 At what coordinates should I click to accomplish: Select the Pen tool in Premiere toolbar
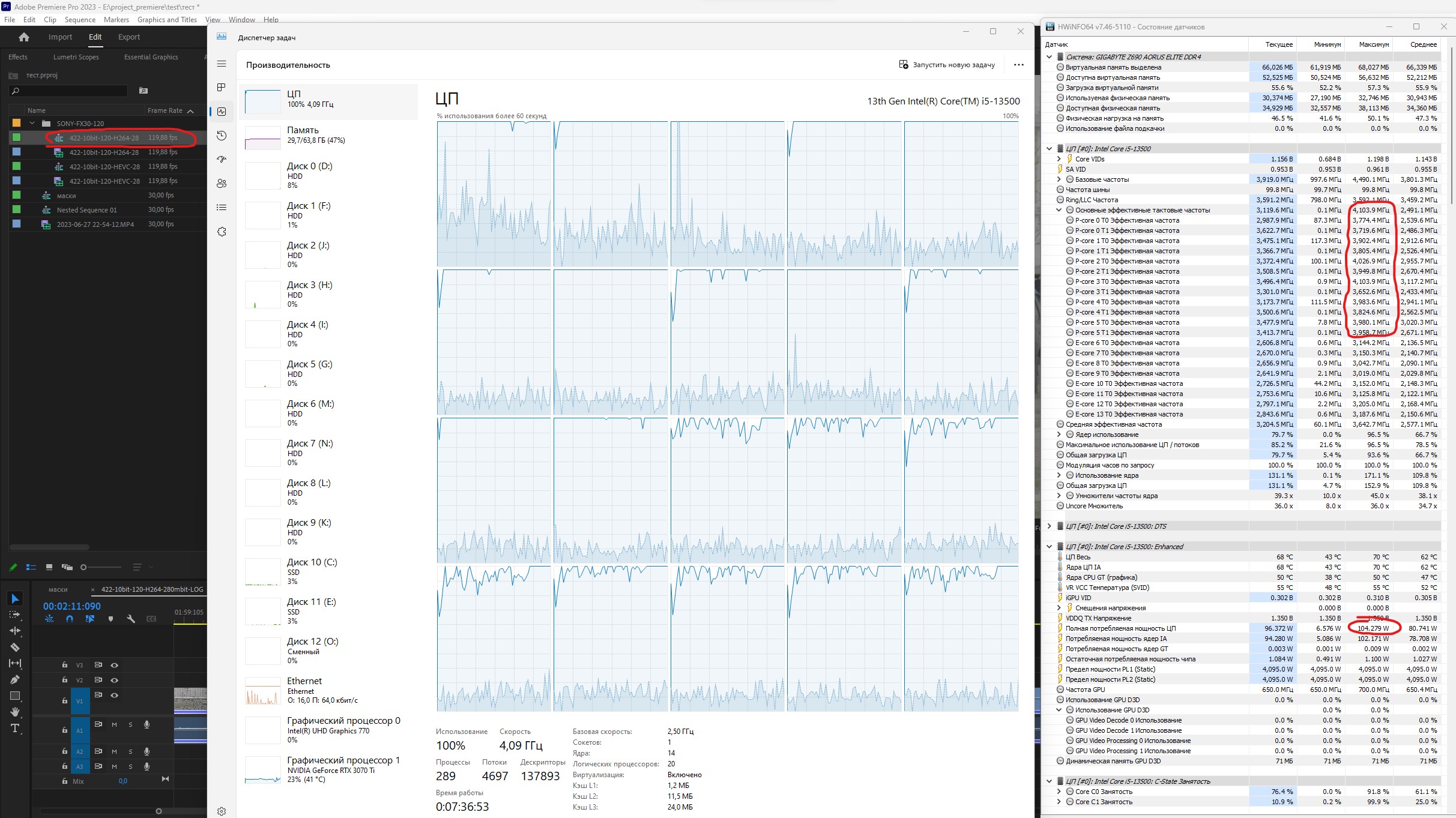(15, 679)
